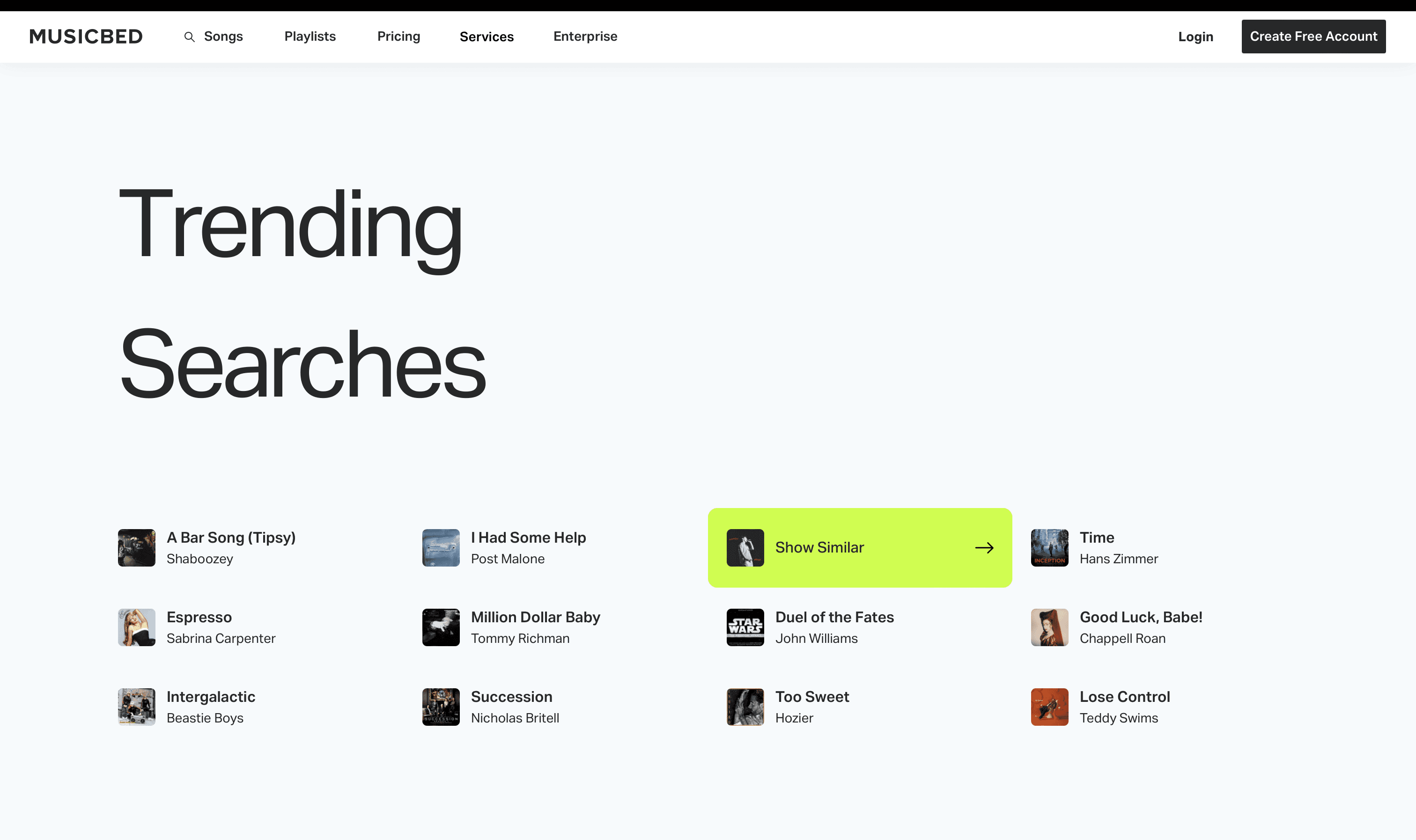This screenshot has height=840, width=1416.
Task: Click the arrow on Show Similar
Action: coord(984,547)
